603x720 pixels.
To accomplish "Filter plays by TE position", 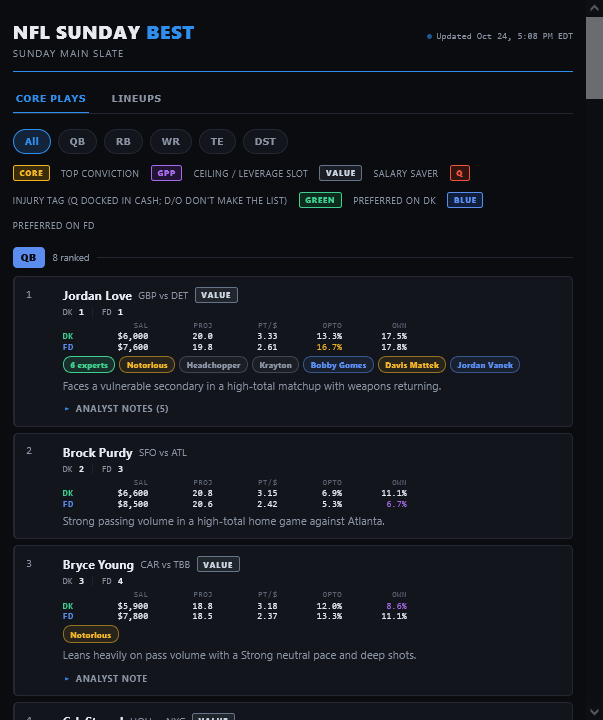I will (x=217, y=141).
